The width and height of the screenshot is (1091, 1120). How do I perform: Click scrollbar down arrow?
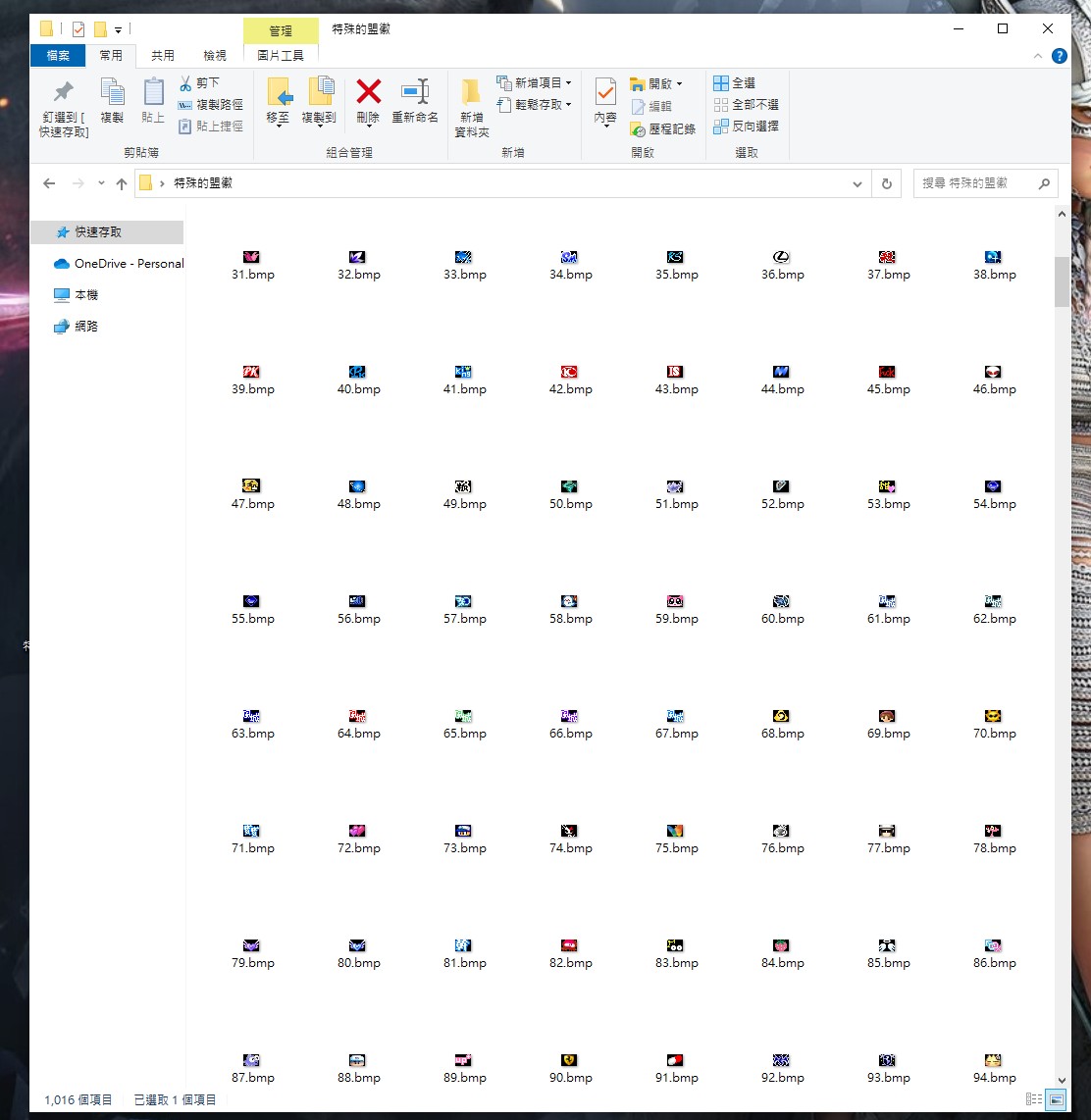tap(1062, 1081)
